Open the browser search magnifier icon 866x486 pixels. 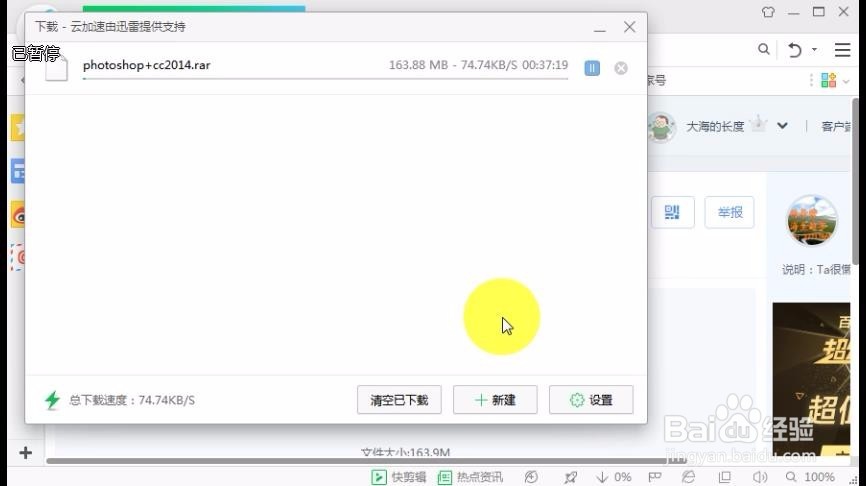764,50
